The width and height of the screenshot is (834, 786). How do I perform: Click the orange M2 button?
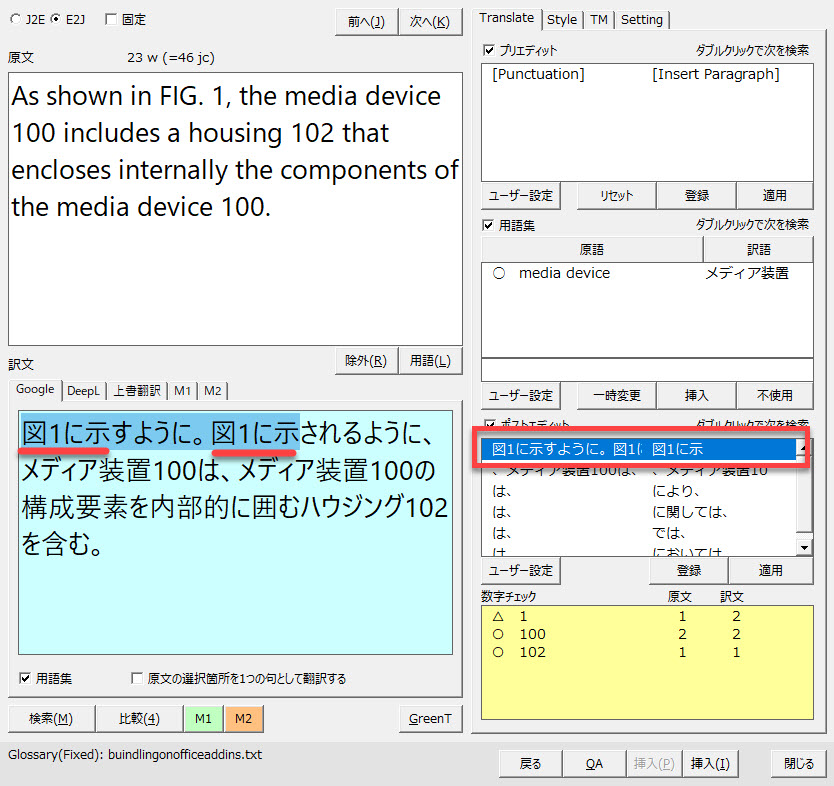[243, 718]
